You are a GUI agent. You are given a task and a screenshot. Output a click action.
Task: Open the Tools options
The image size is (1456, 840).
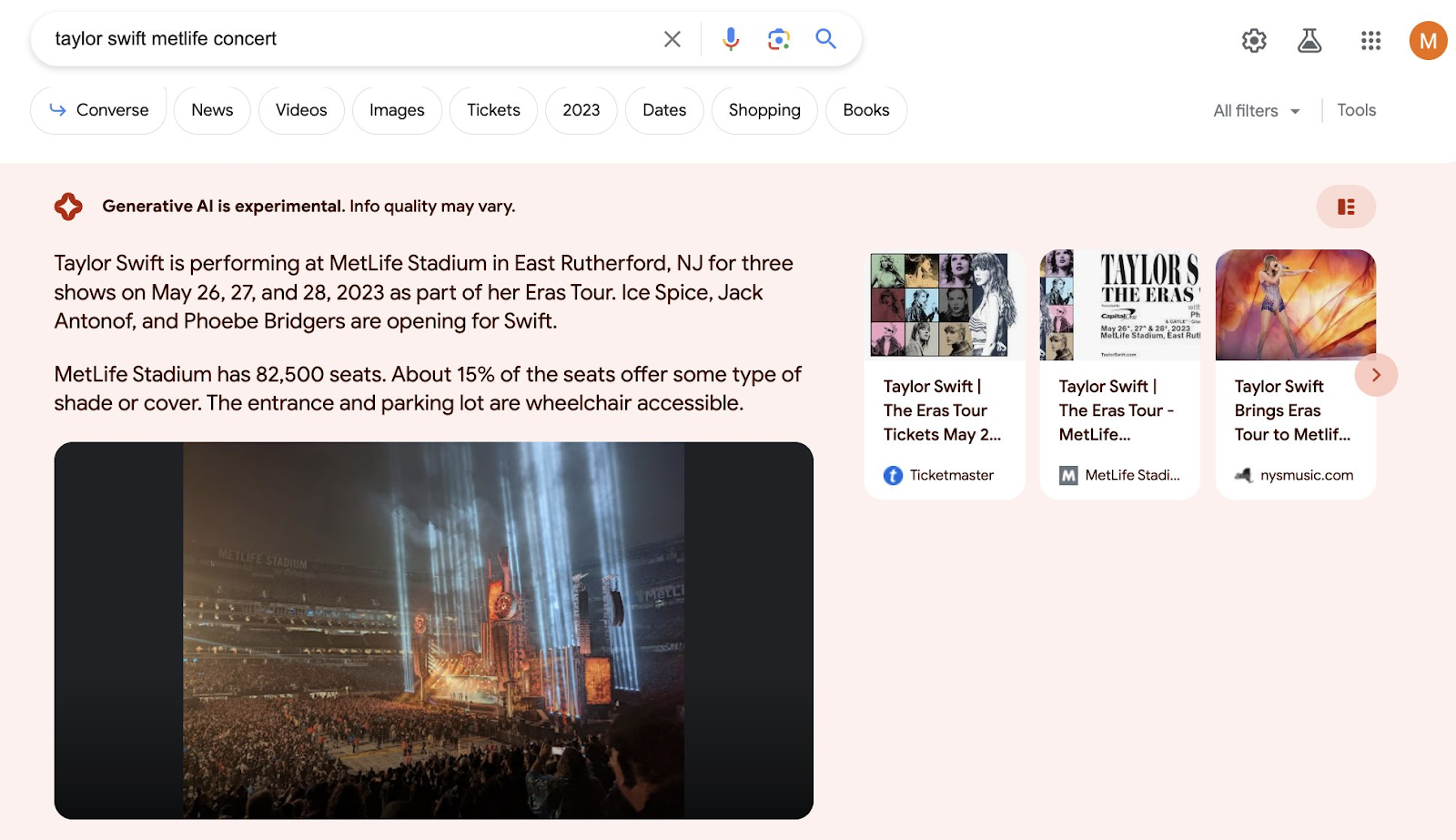pyautogui.click(x=1356, y=110)
